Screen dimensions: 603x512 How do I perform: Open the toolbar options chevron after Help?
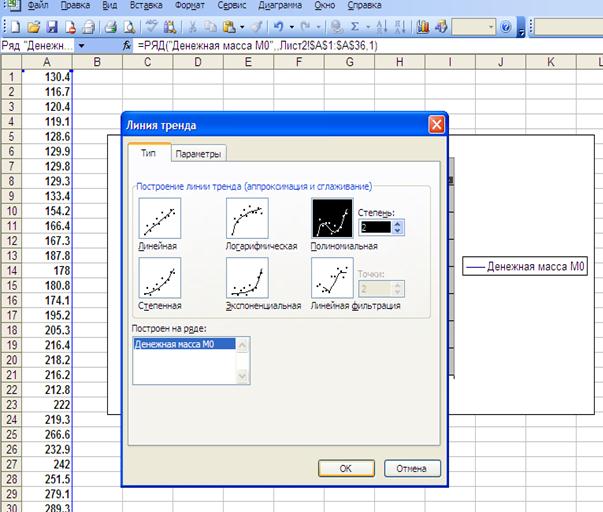pos(521,27)
